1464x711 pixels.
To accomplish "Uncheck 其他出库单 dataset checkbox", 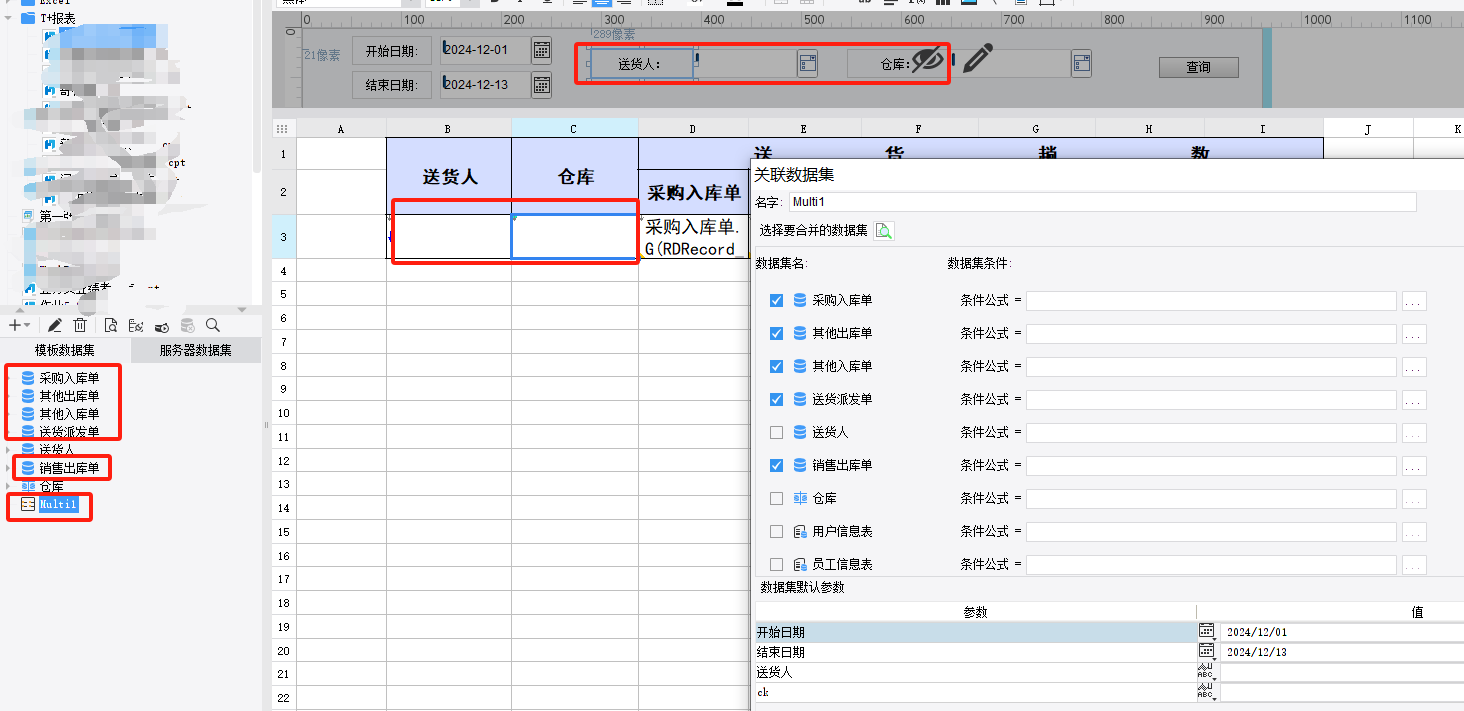I will pyautogui.click(x=777, y=333).
